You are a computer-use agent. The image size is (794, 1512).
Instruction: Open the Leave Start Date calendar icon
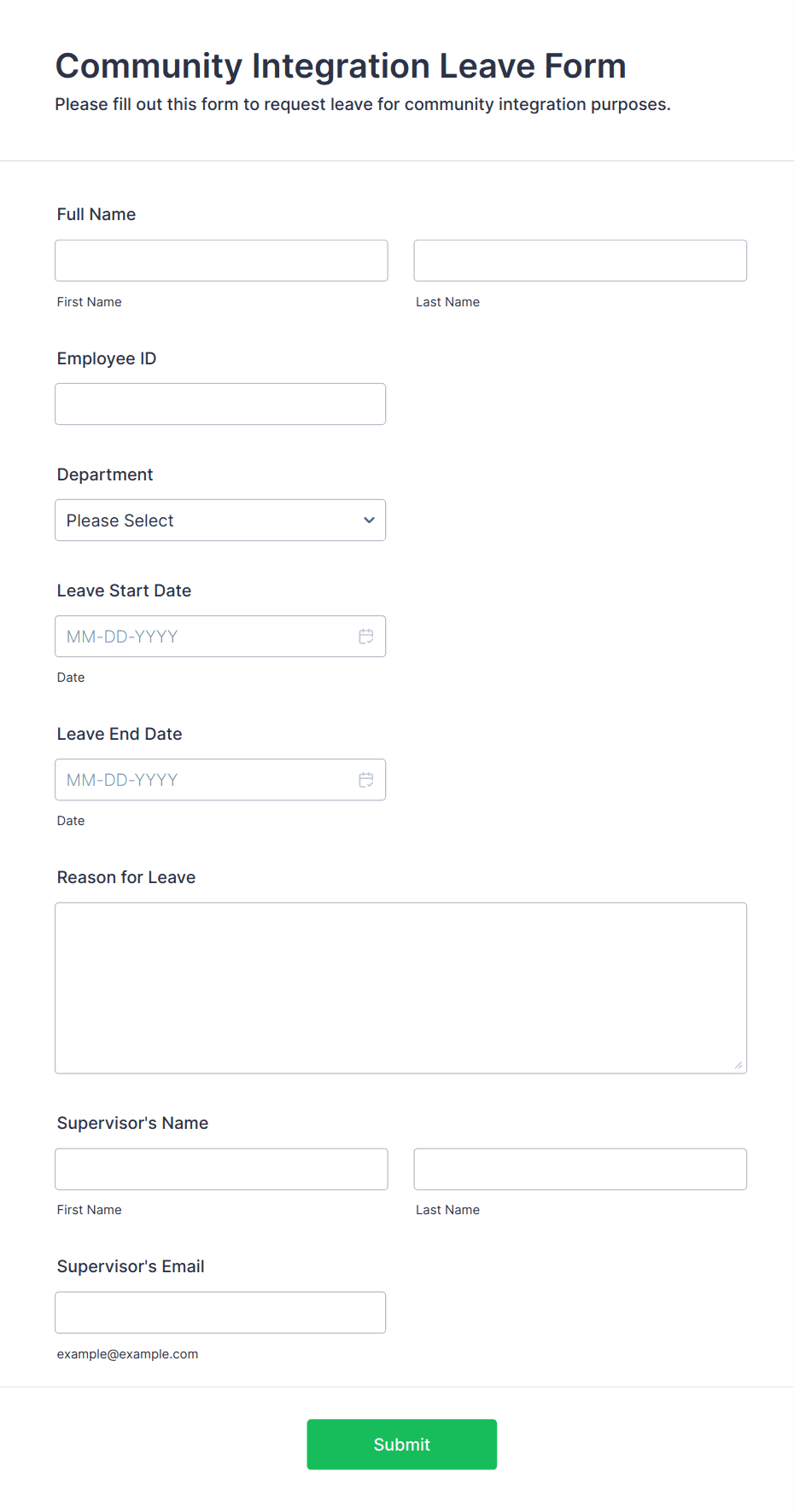click(366, 637)
